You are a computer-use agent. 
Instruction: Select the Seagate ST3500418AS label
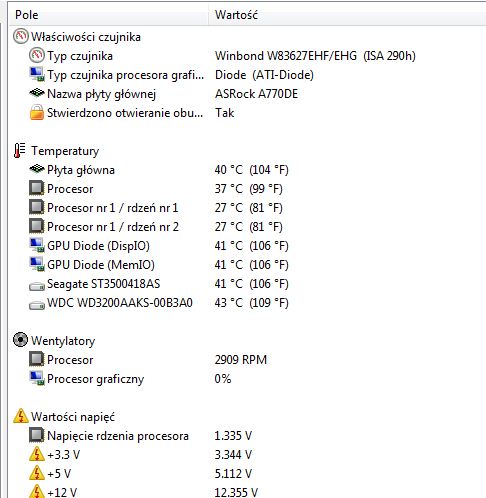(x=103, y=284)
